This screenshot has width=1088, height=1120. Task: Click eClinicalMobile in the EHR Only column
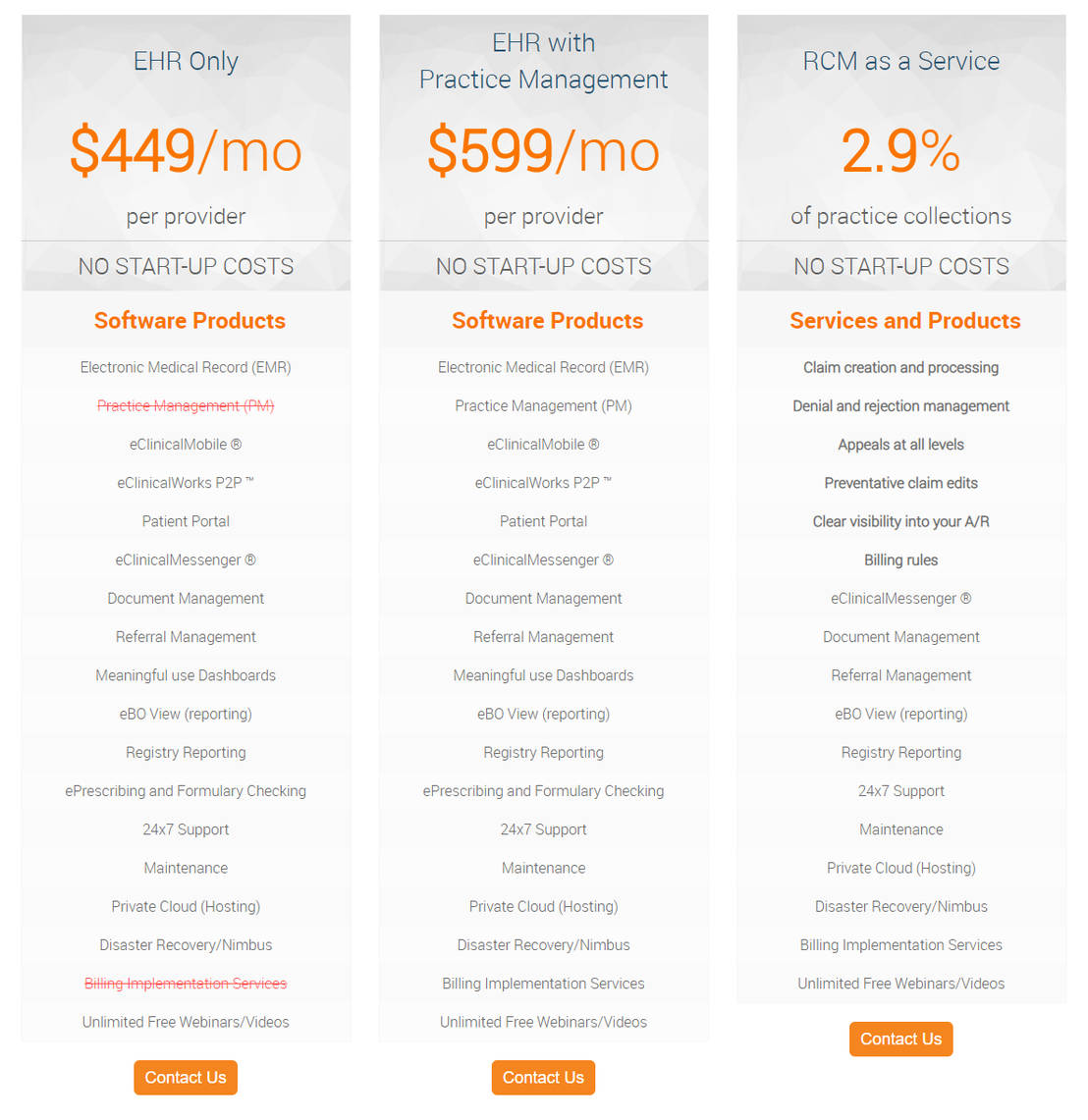pos(186,444)
